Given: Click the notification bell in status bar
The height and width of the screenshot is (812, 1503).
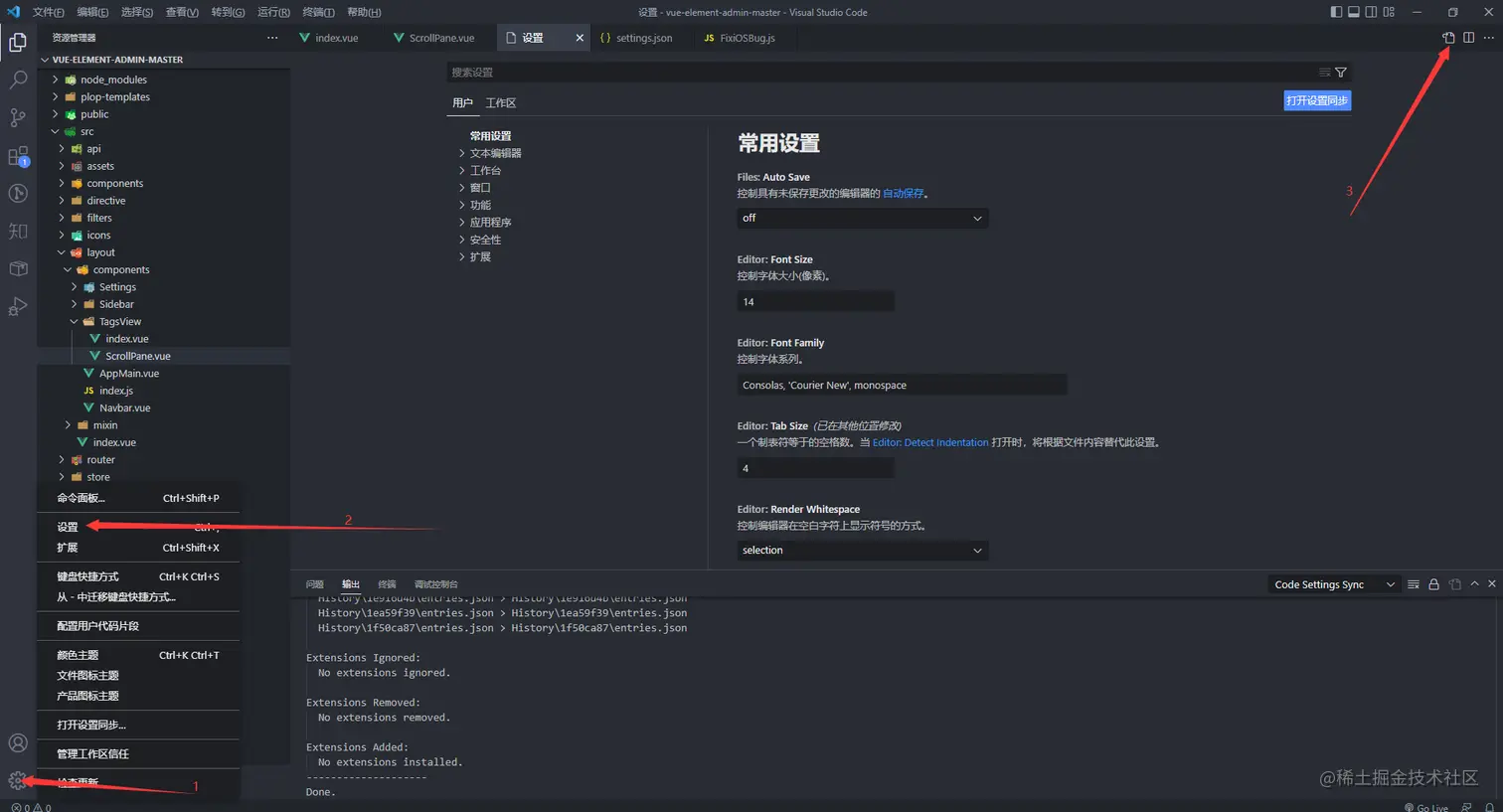Looking at the screenshot, I should coord(1489,807).
